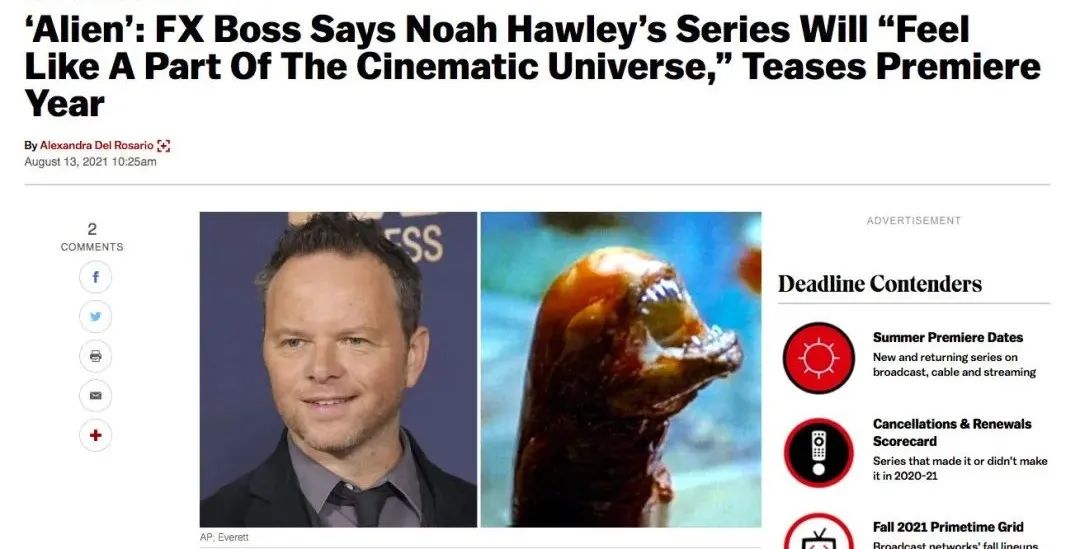Viewport: 1080px width, 549px height.
Task: Share article via Twitter icon
Action: [95, 317]
